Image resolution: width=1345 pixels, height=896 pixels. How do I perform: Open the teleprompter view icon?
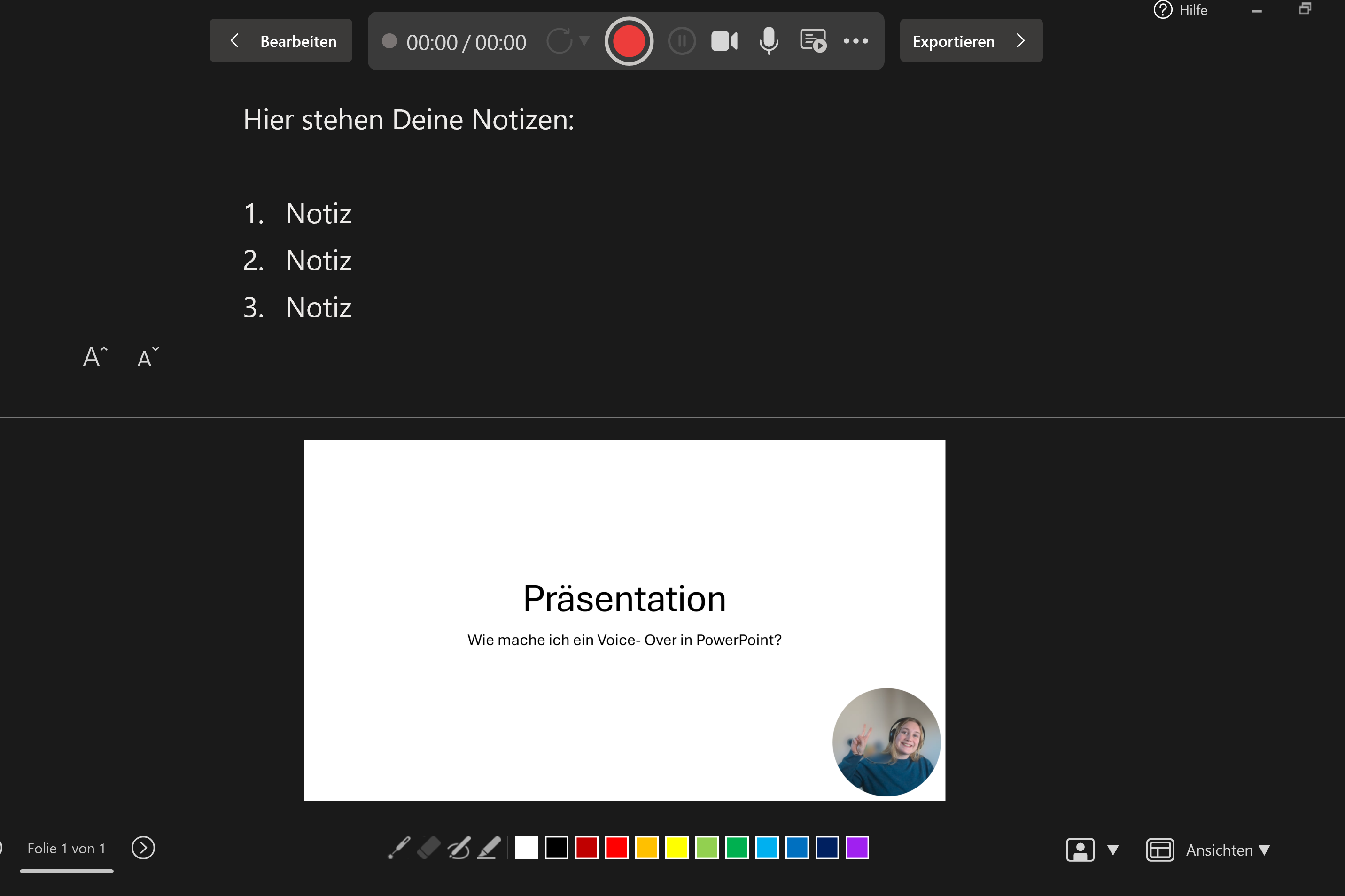(x=813, y=41)
